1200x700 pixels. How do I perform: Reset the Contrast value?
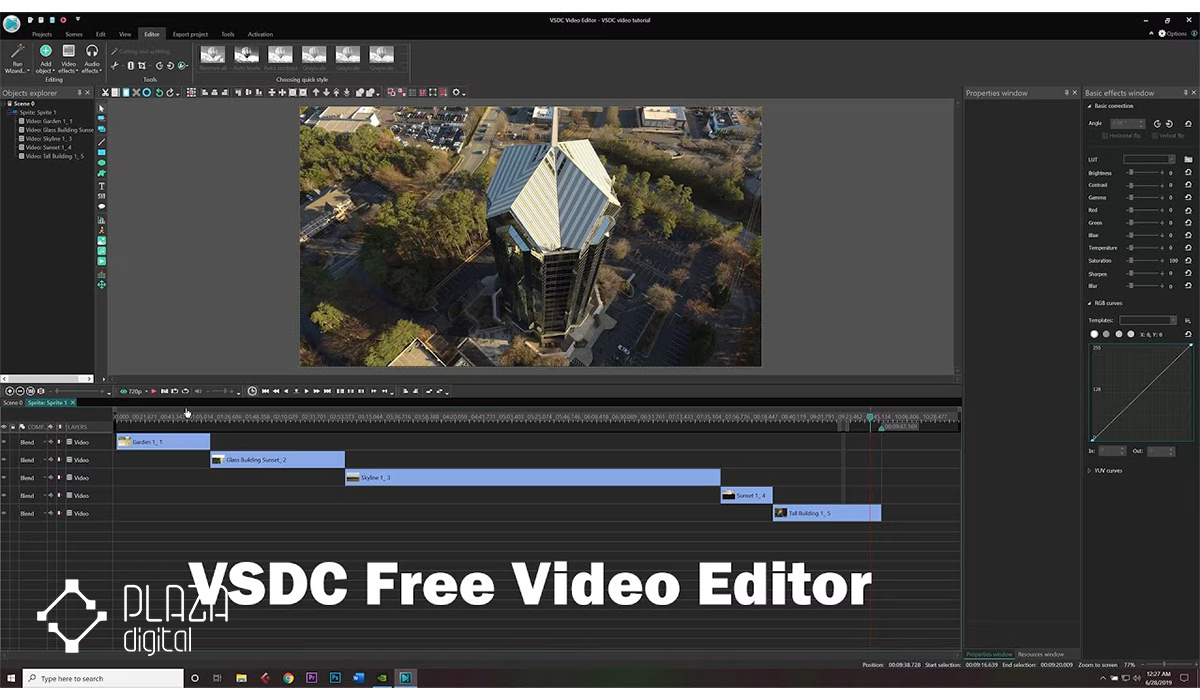pos(1188,185)
